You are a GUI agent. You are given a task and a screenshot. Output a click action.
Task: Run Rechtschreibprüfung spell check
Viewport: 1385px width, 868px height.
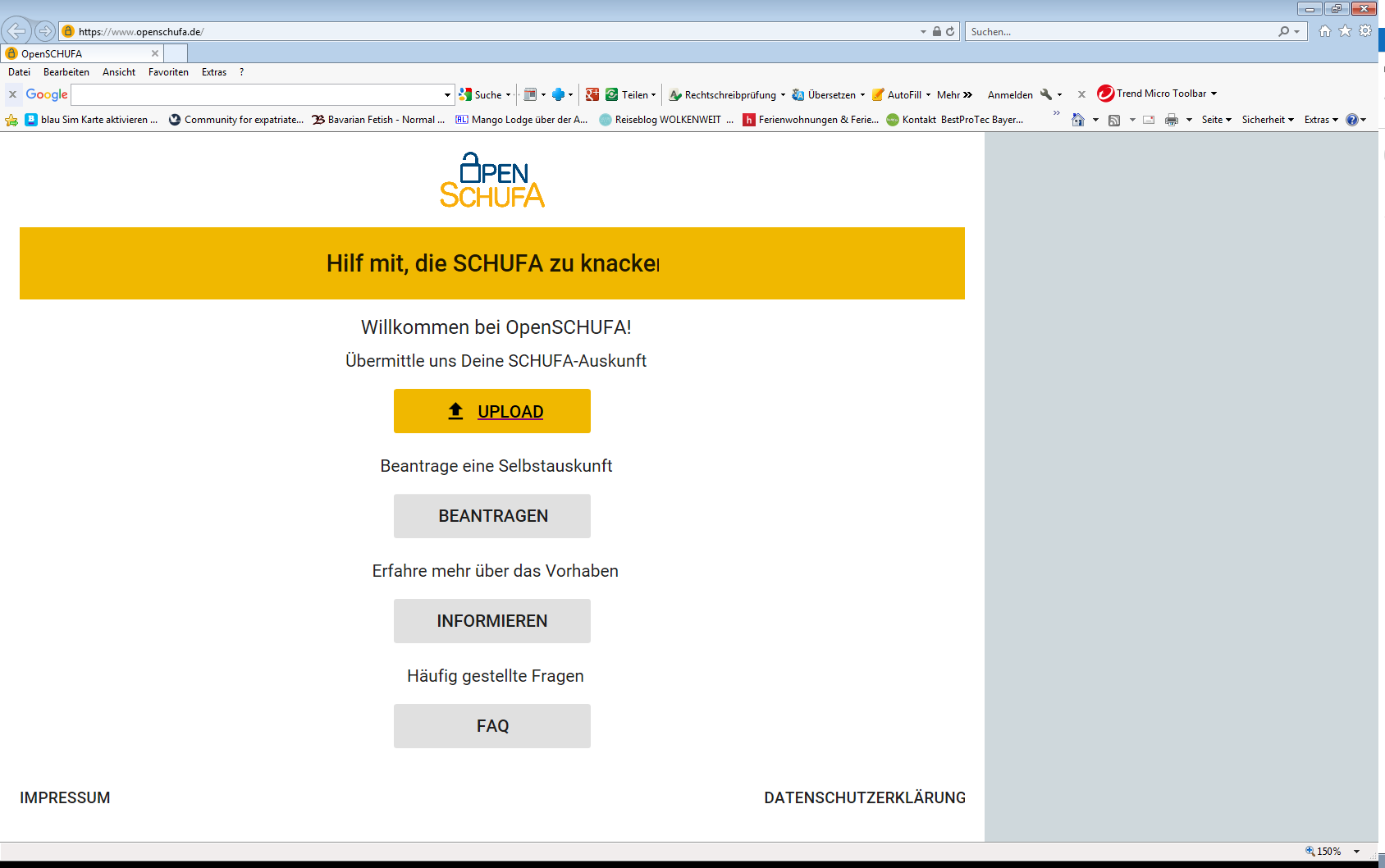click(x=723, y=94)
